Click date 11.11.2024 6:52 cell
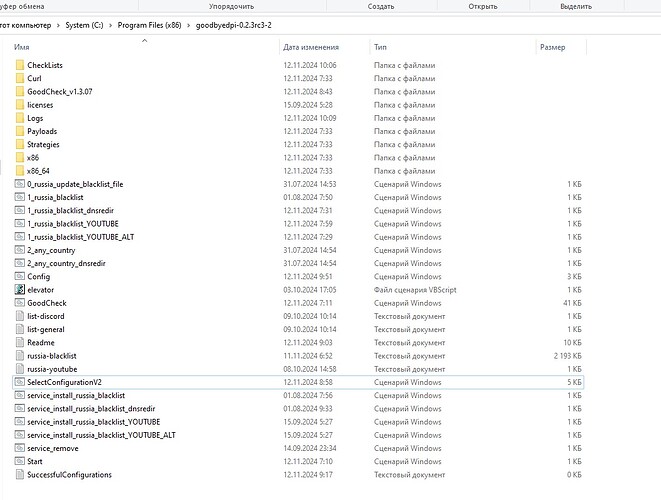Screen dimensions: 661x500 coord(308,356)
